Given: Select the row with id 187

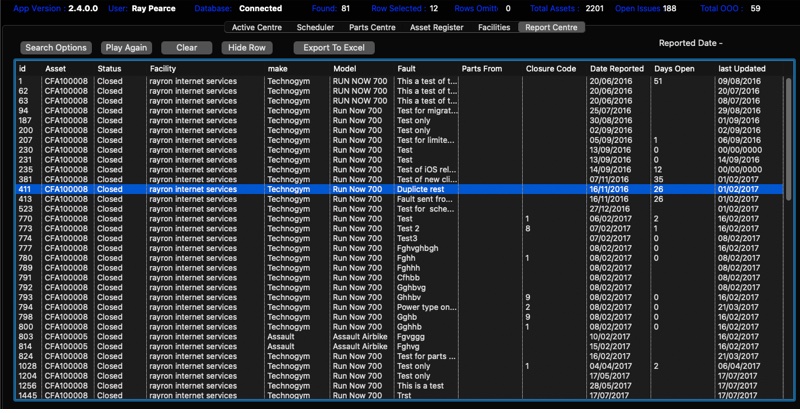Looking at the screenshot, I should click(400, 120).
